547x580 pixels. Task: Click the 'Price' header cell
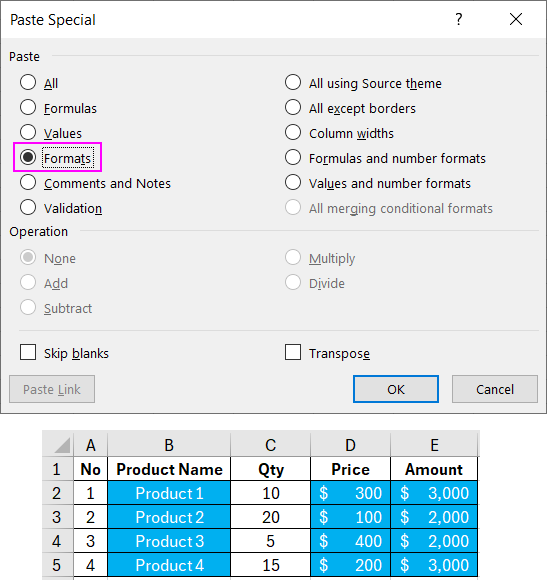click(351, 469)
